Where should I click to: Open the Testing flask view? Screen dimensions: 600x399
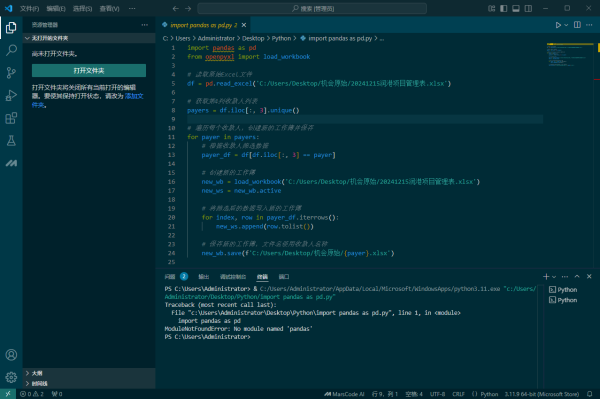11,140
